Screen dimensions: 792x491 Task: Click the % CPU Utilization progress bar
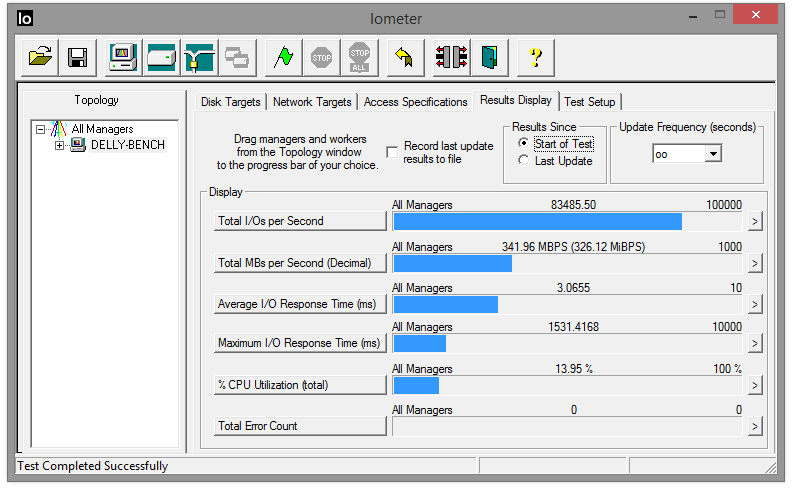click(567, 385)
